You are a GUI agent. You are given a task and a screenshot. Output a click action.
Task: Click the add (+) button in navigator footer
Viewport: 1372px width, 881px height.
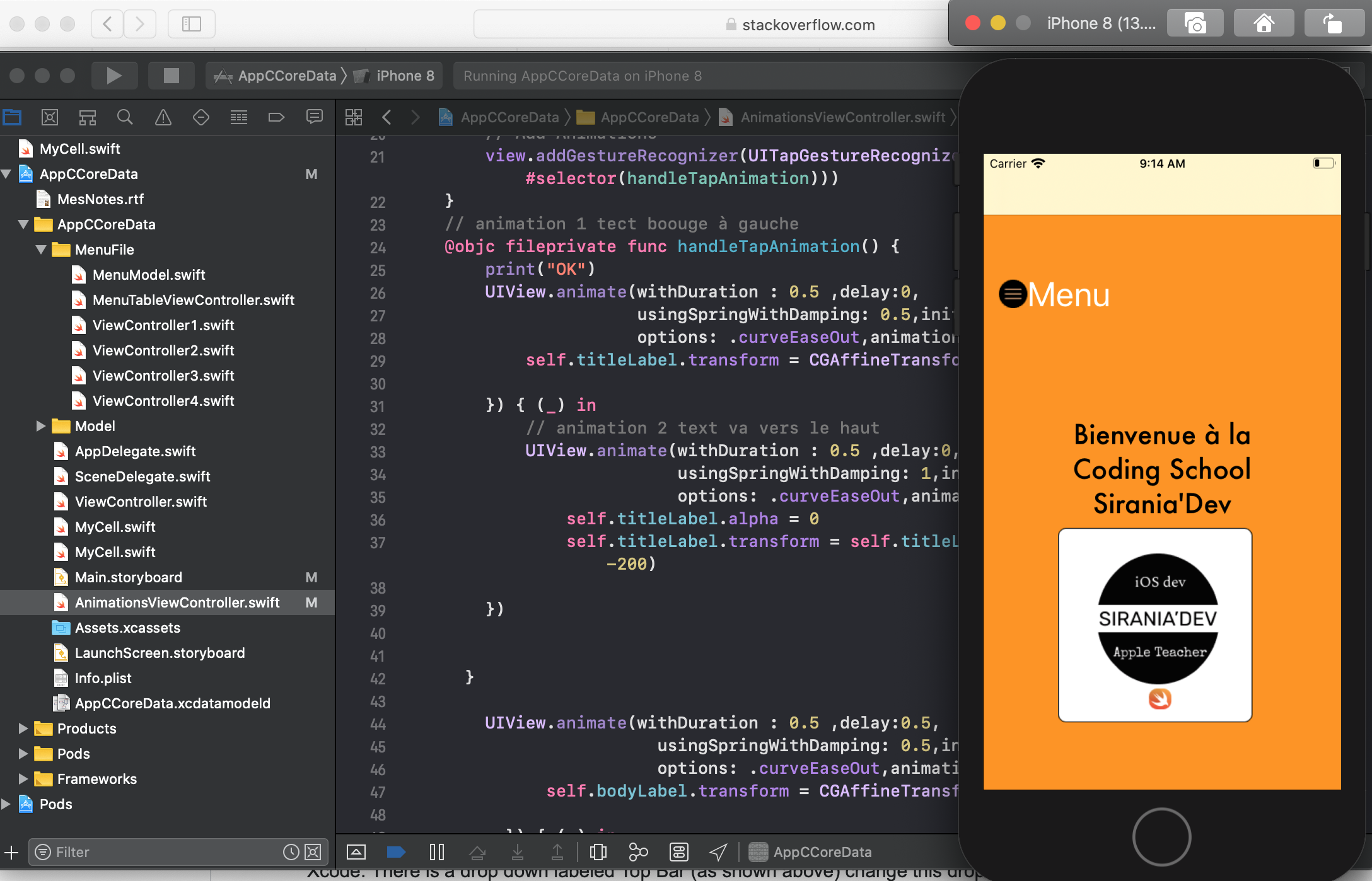tap(11, 852)
